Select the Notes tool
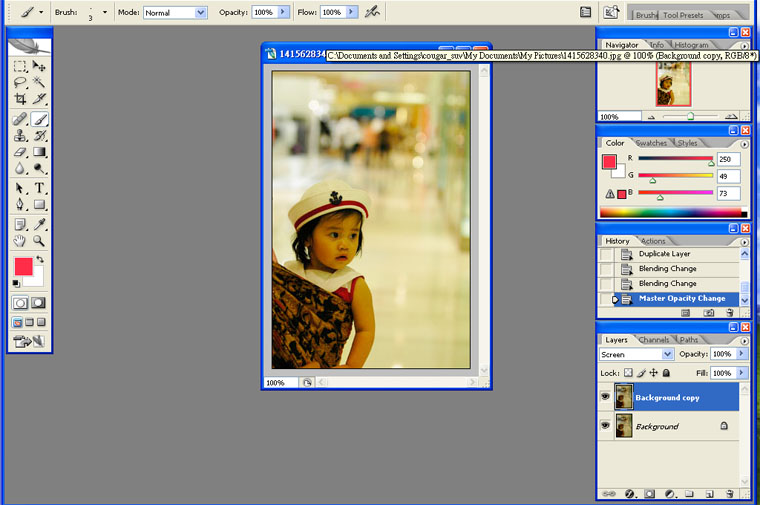This screenshot has width=760, height=505. coord(20,224)
